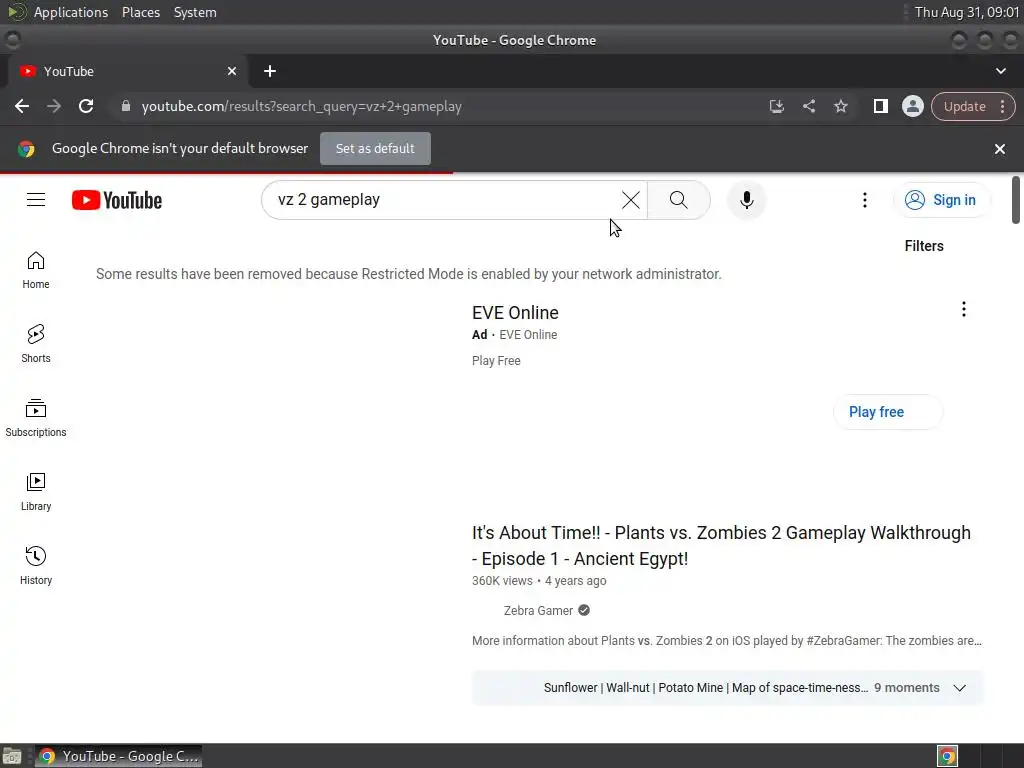Click the Sign in button
Viewport: 1024px width, 768px height.
pos(942,200)
